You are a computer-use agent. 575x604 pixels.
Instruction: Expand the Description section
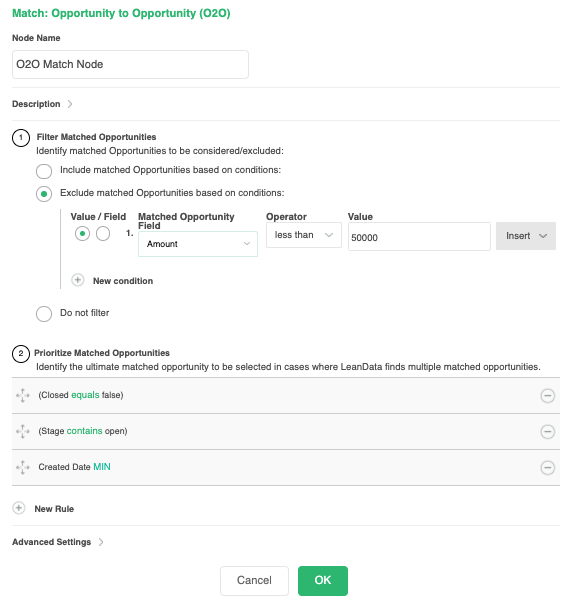tap(42, 104)
